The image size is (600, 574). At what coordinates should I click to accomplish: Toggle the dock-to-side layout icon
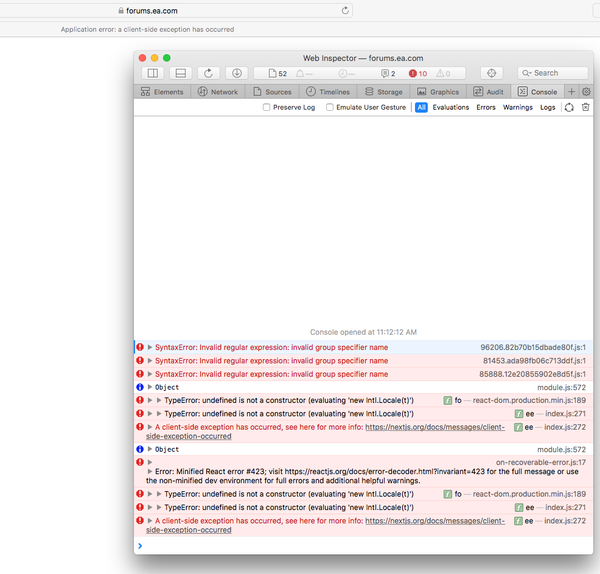tap(153, 73)
